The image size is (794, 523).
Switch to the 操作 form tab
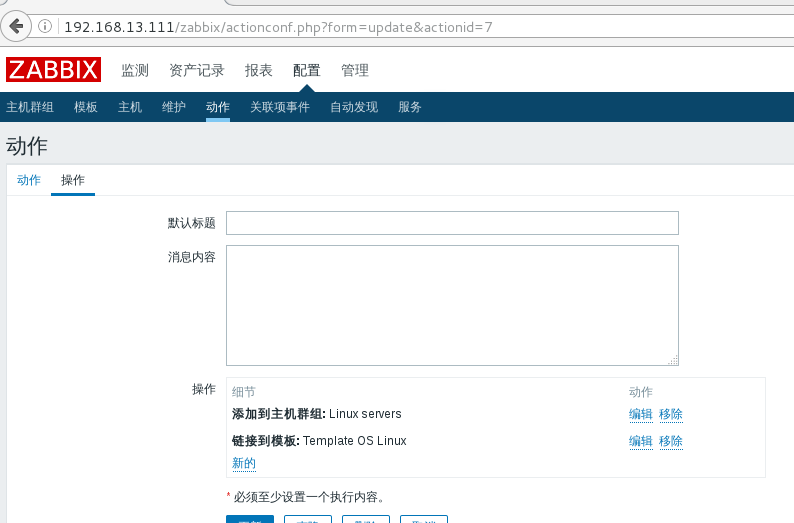[x=72, y=180]
